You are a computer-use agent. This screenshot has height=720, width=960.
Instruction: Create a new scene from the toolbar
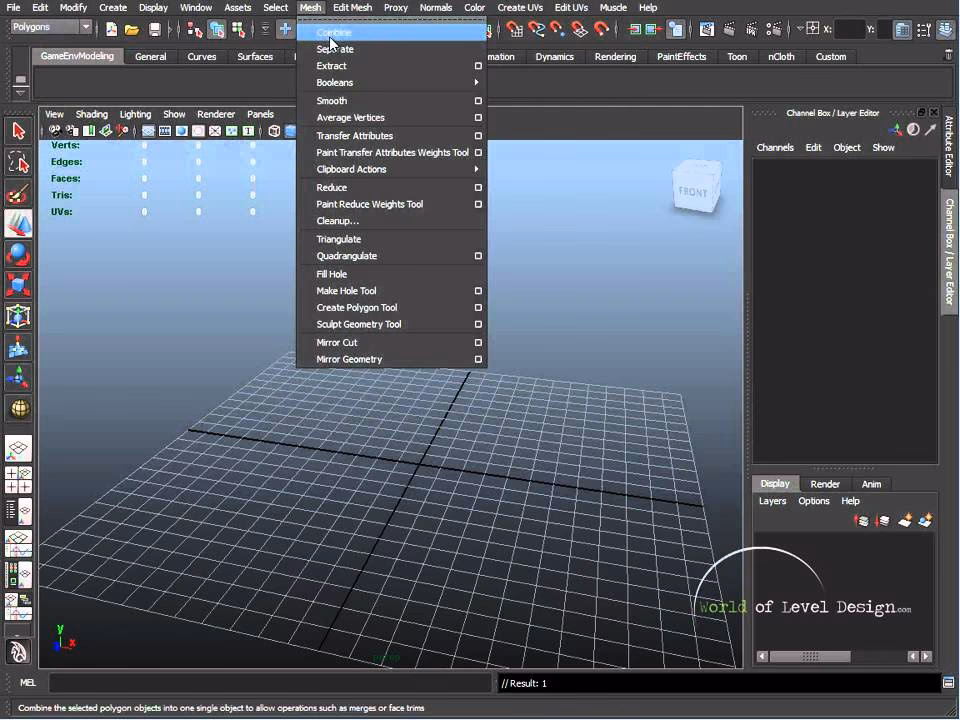coord(111,29)
